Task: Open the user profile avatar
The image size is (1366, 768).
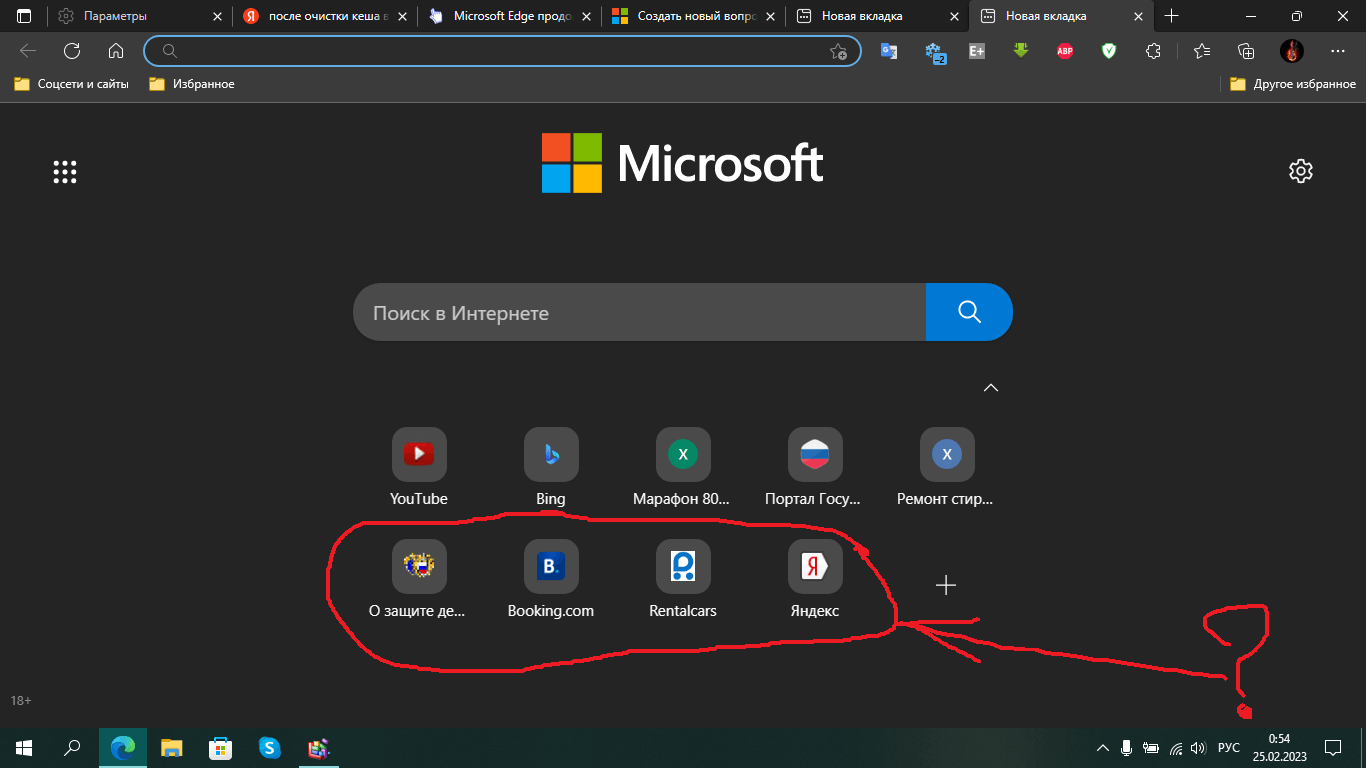Action: click(1292, 51)
